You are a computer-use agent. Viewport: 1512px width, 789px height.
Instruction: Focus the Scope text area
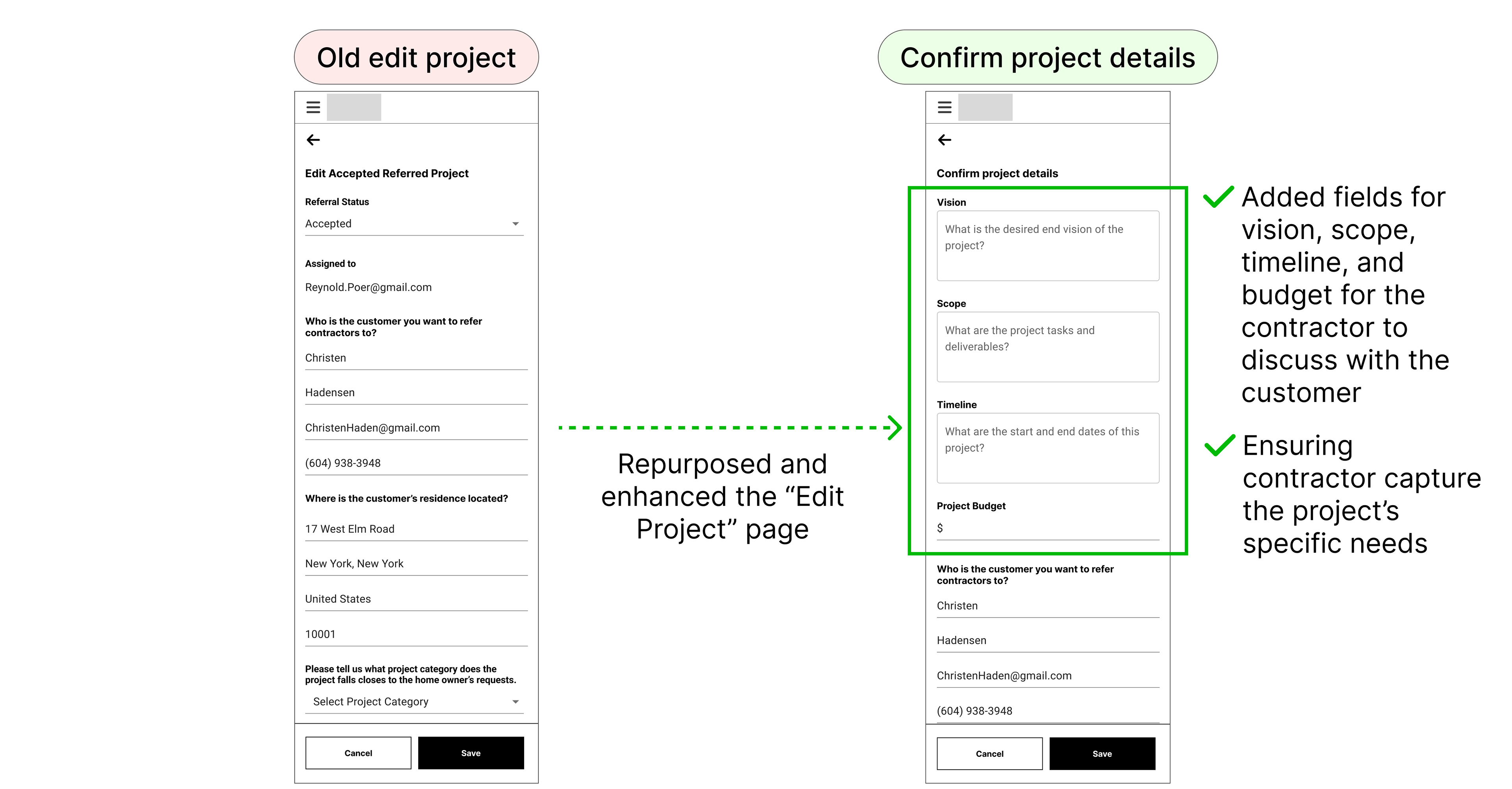pos(1048,346)
